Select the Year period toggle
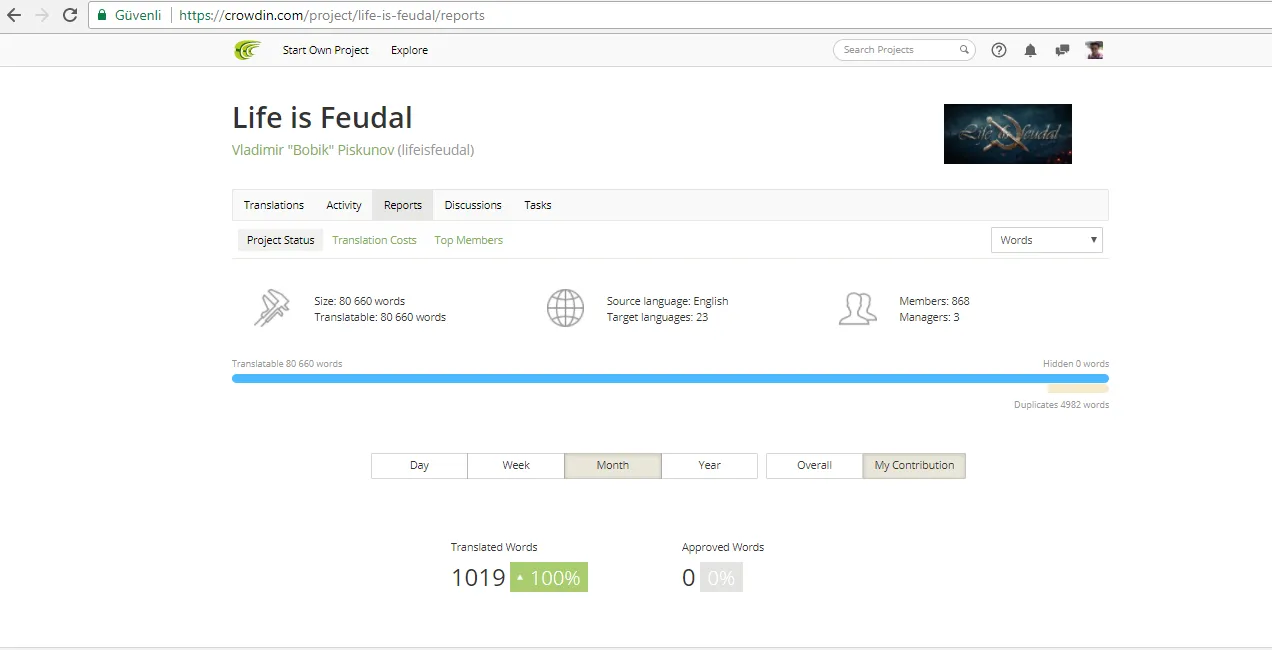 [x=710, y=465]
